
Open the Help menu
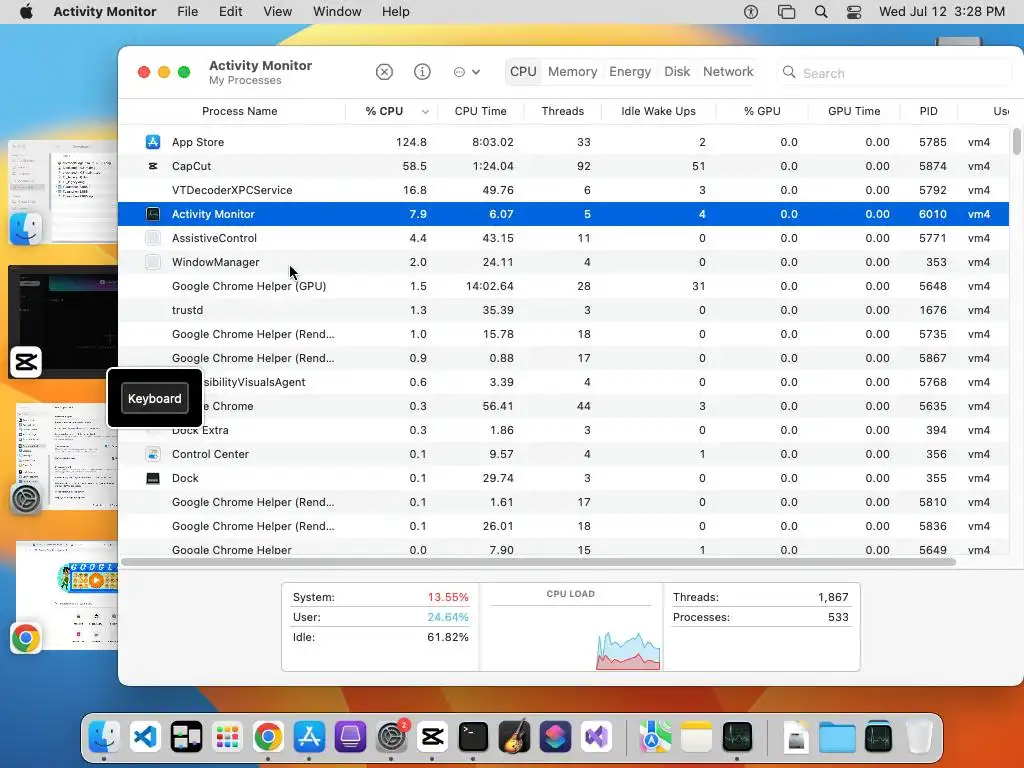point(395,12)
